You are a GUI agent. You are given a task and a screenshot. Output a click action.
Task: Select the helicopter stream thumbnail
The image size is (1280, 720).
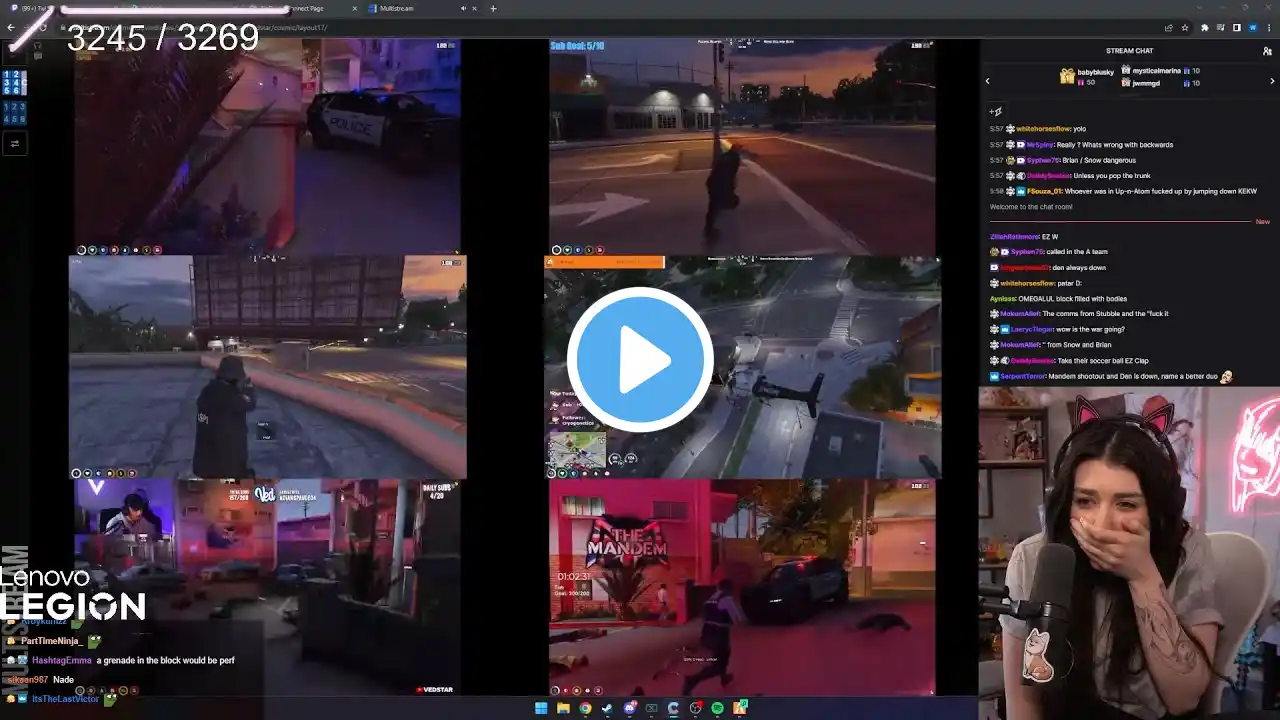pyautogui.click(x=742, y=367)
